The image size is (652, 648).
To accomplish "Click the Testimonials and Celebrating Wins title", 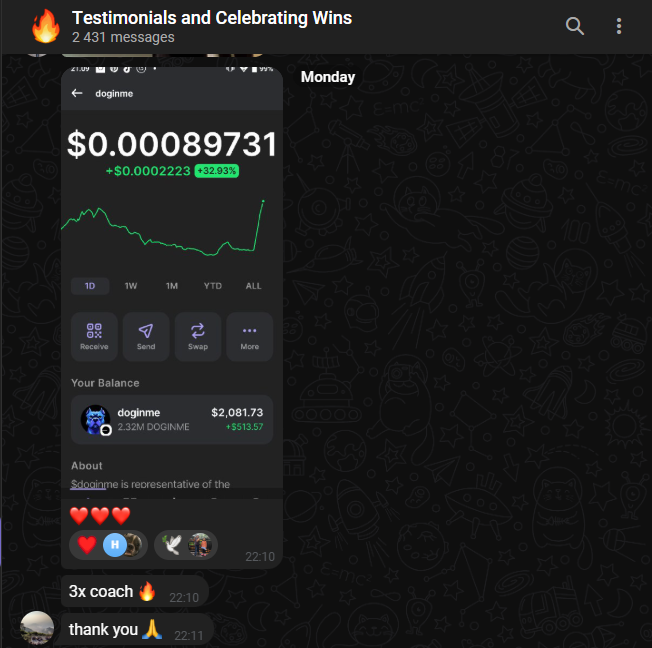I will click(x=212, y=18).
